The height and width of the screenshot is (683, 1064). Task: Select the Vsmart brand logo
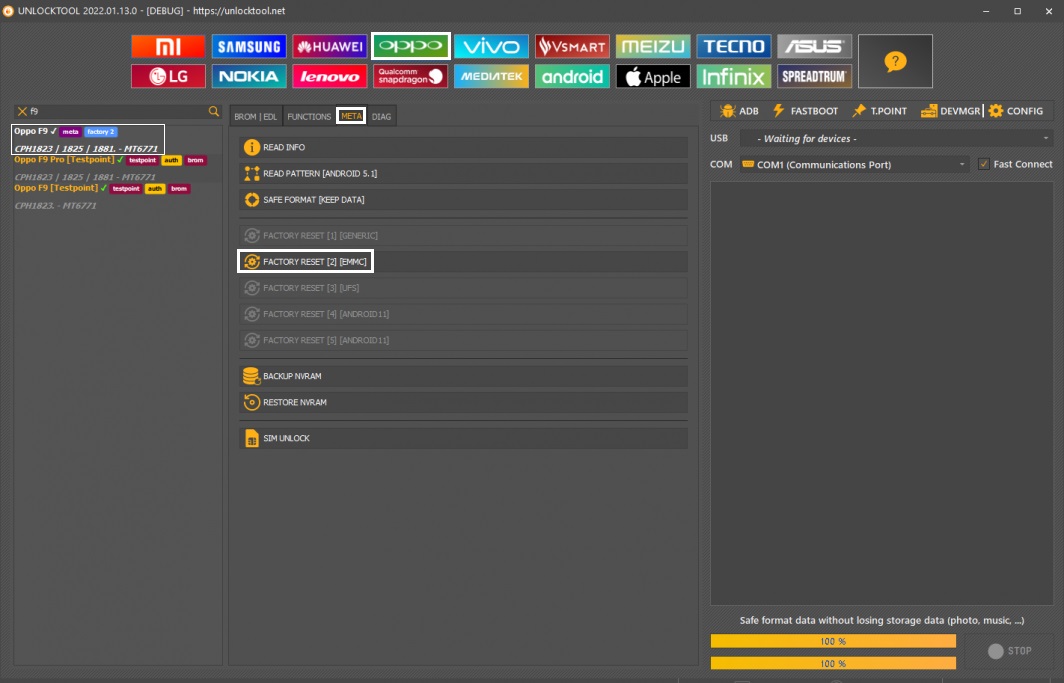pos(572,46)
